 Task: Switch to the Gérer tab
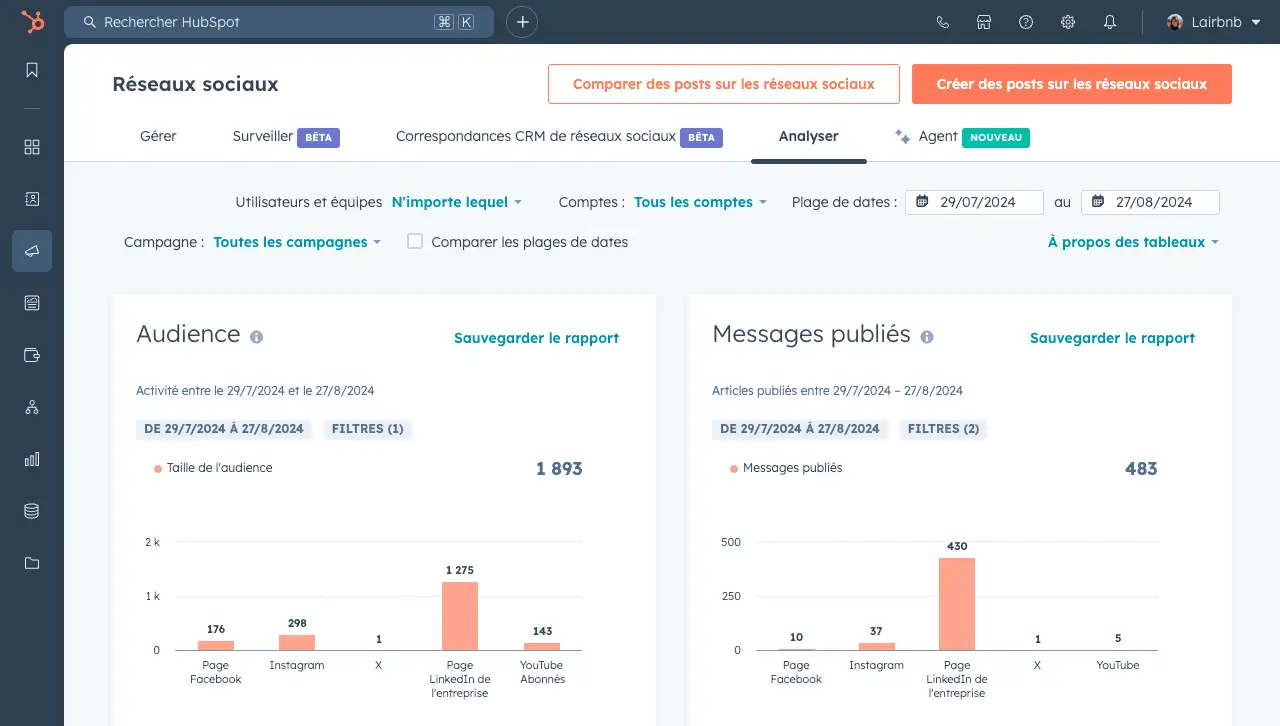(x=158, y=136)
